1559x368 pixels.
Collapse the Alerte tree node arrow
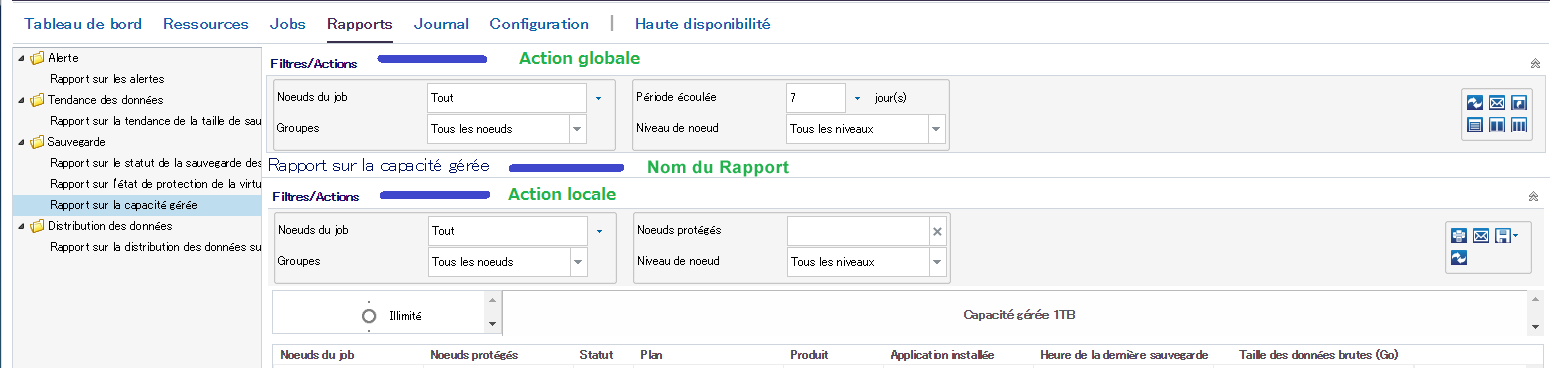click(x=22, y=58)
